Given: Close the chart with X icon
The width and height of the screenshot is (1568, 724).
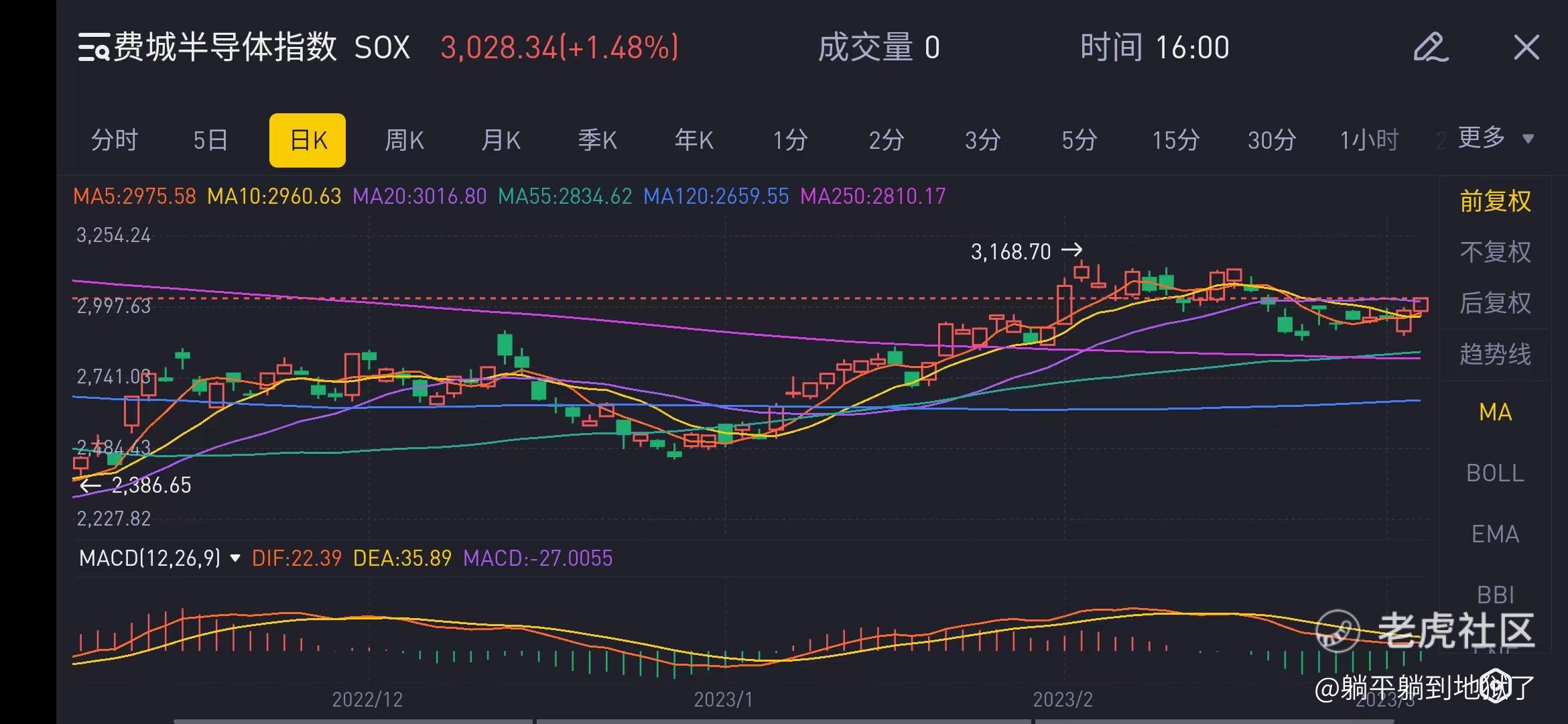Looking at the screenshot, I should pyautogui.click(x=1526, y=48).
